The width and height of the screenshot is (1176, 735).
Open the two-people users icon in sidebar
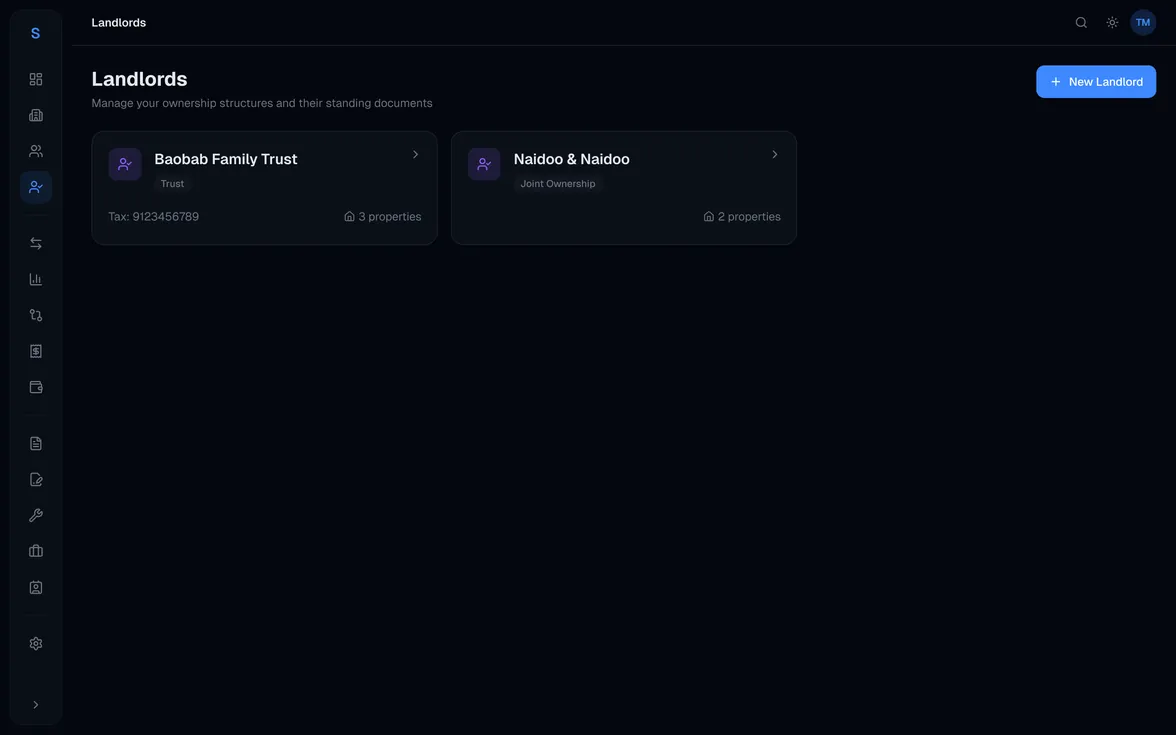point(35,152)
